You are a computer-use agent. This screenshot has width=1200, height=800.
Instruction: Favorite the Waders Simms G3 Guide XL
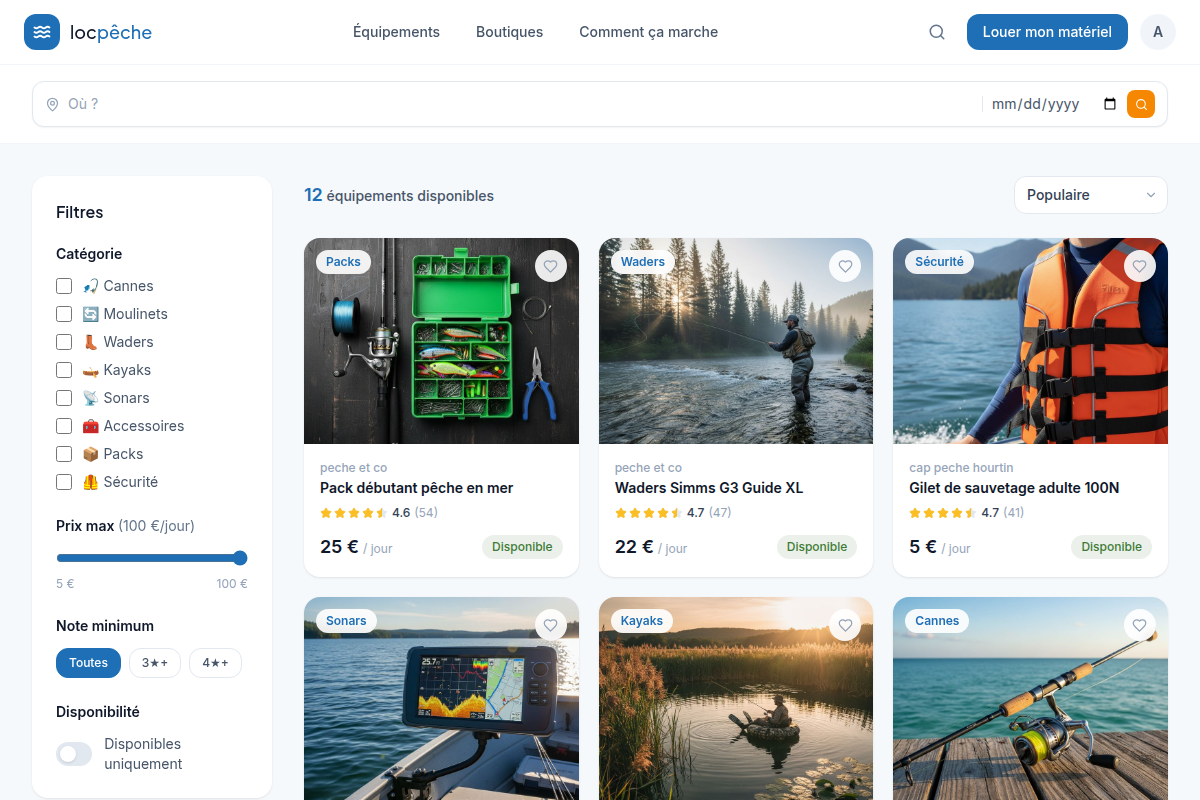(845, 266)
